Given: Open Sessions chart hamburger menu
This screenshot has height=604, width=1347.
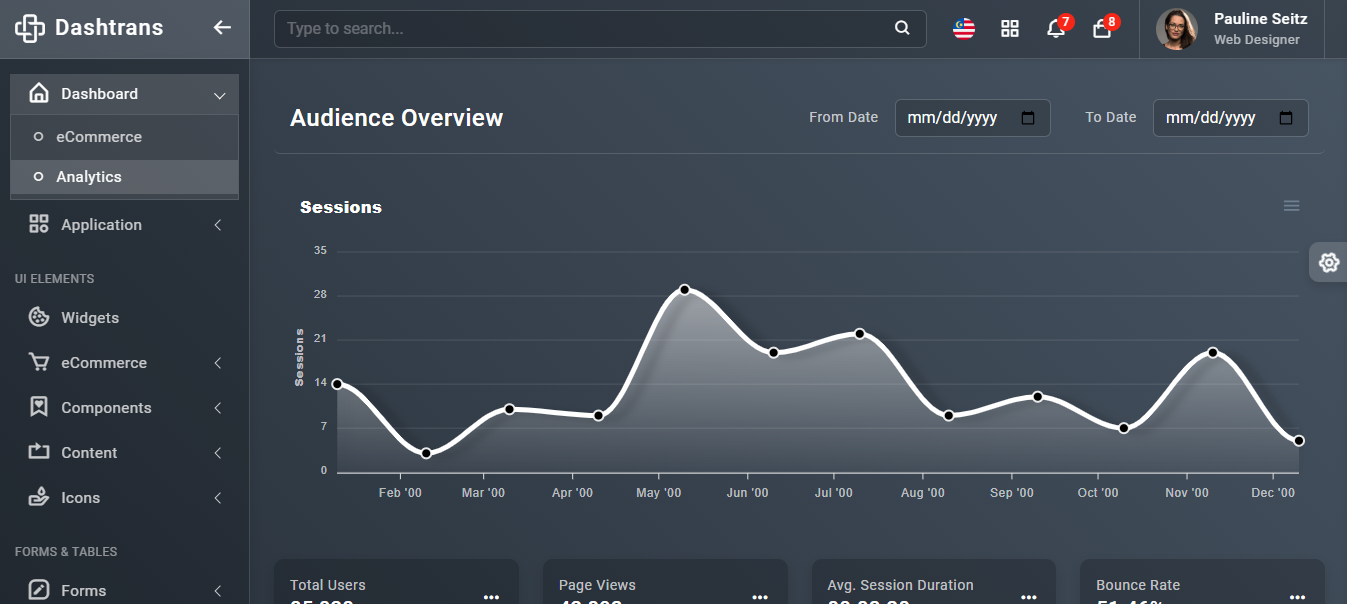Looking at the screenshot, I should click(x=1291, y=206).
